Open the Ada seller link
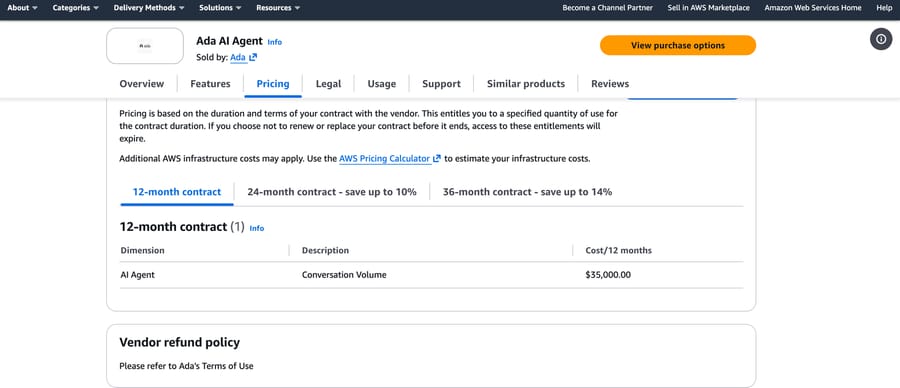This screenshot has width=900, height=388. click(238, 57)
